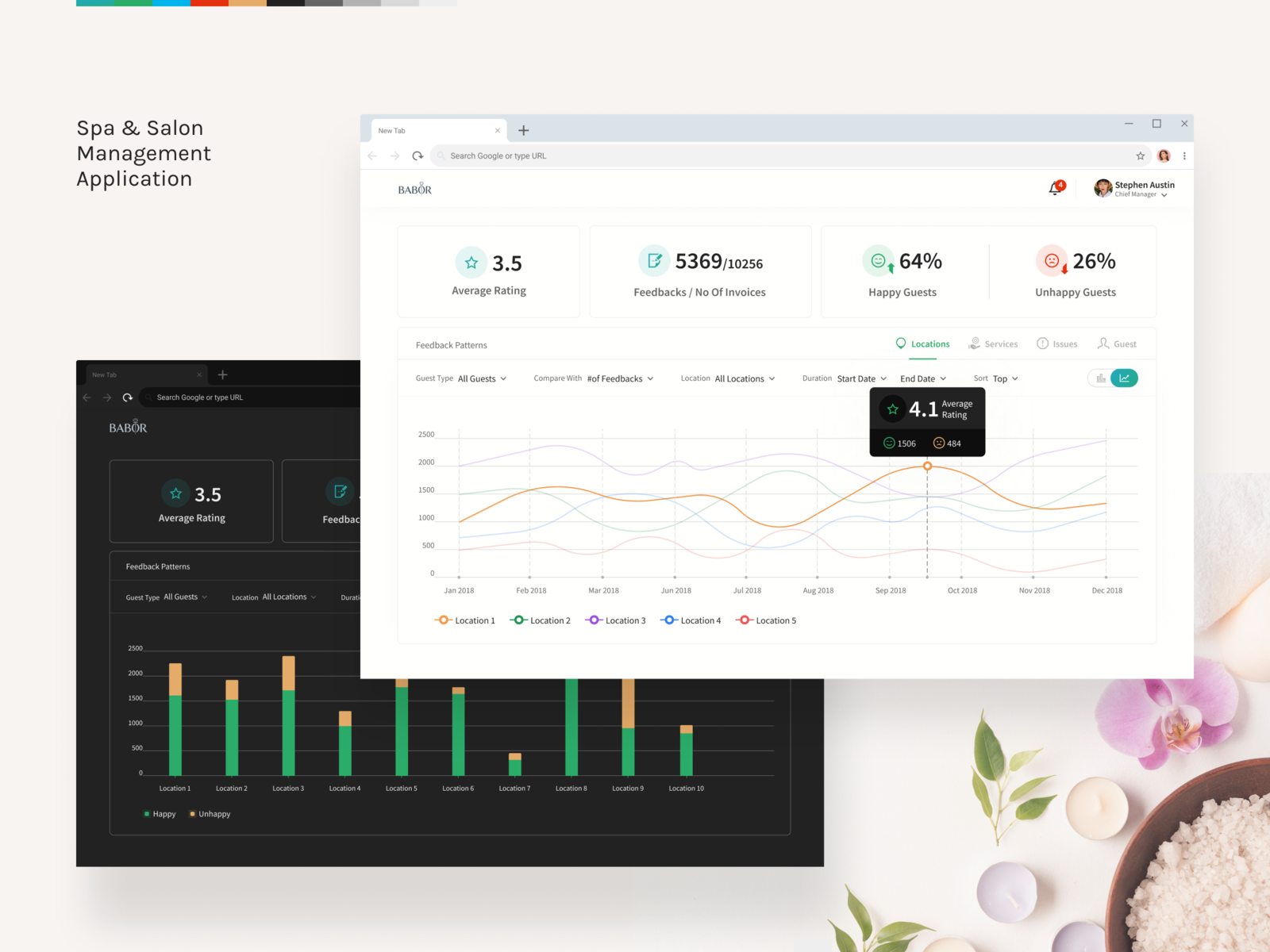Screen dimensions: 1270x952
Task: Expand the Compare With #of Feedbacks dropdown
Action: pos(620,378)
